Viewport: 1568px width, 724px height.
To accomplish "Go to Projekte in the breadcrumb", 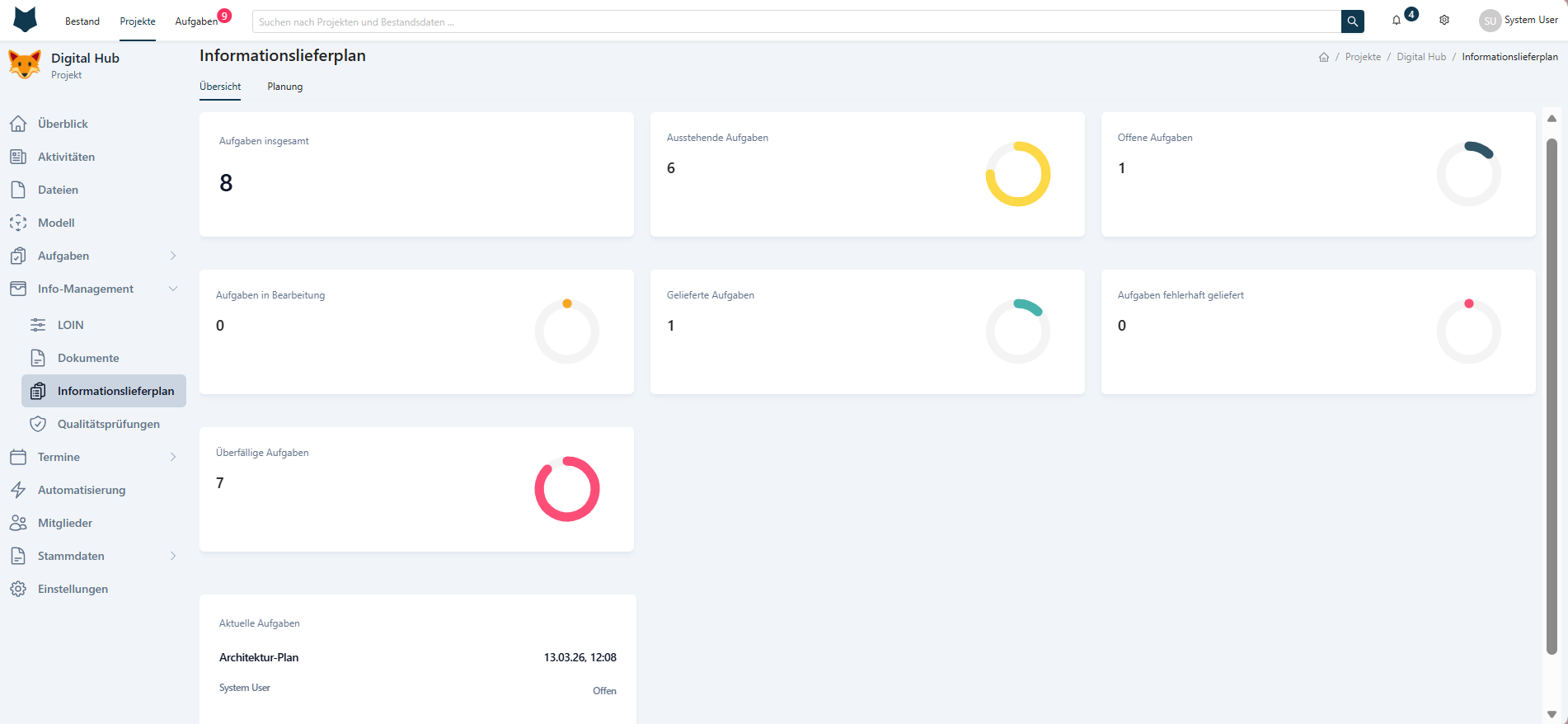I will click(1363, 57).
